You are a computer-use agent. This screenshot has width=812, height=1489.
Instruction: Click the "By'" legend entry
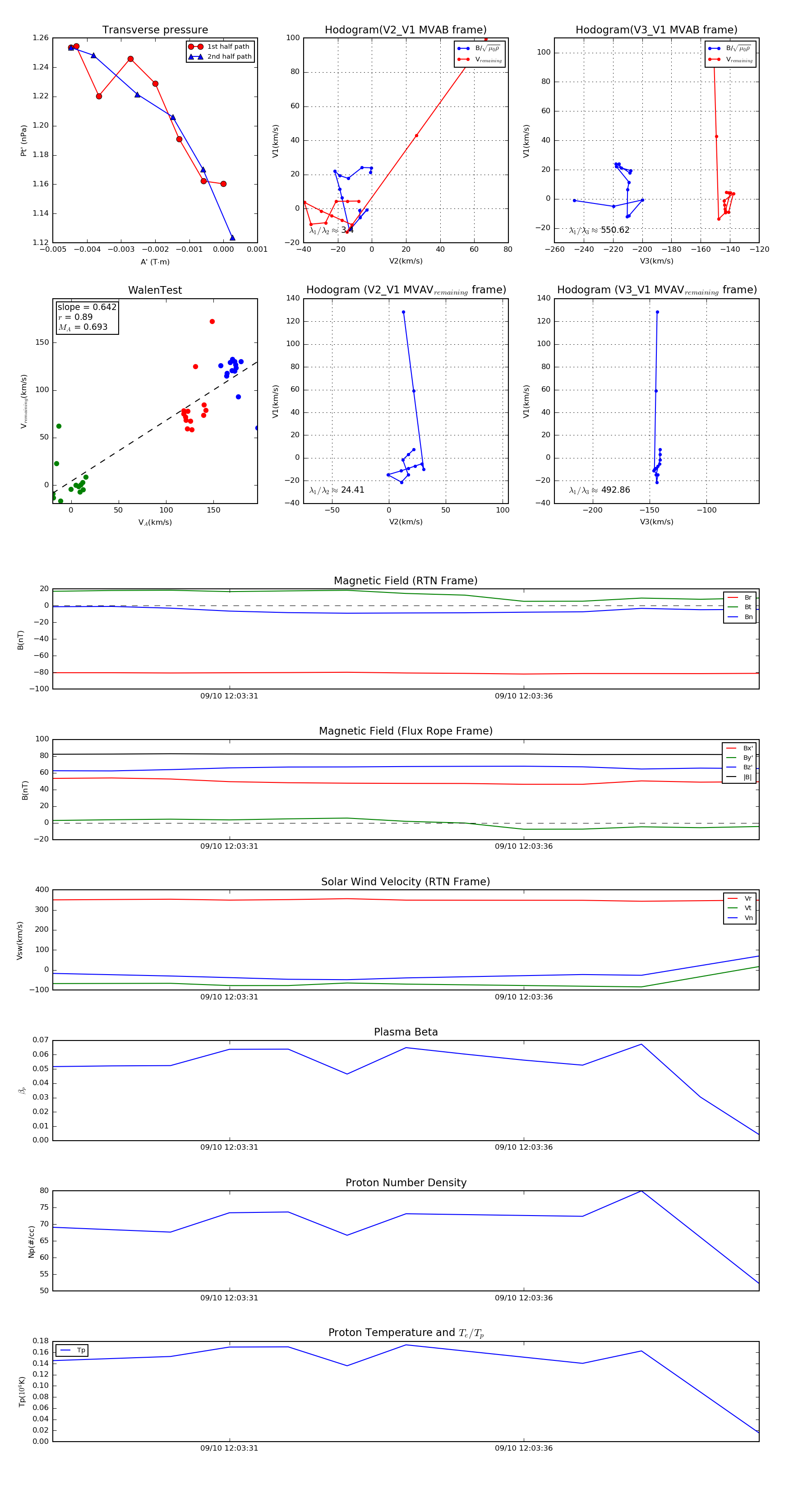739,758
